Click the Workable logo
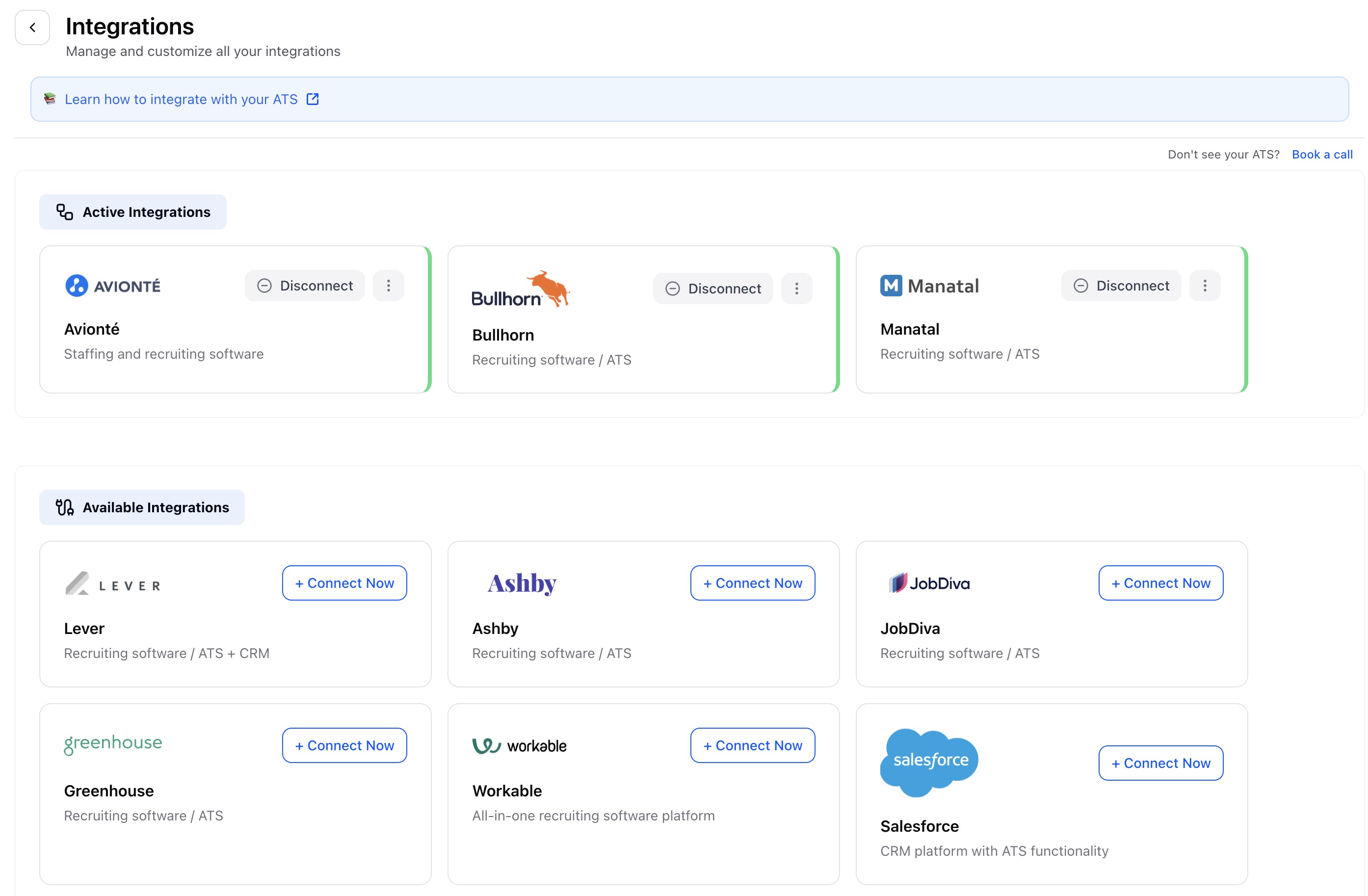This screenshot has height=896, width=1368. [519, 745]
